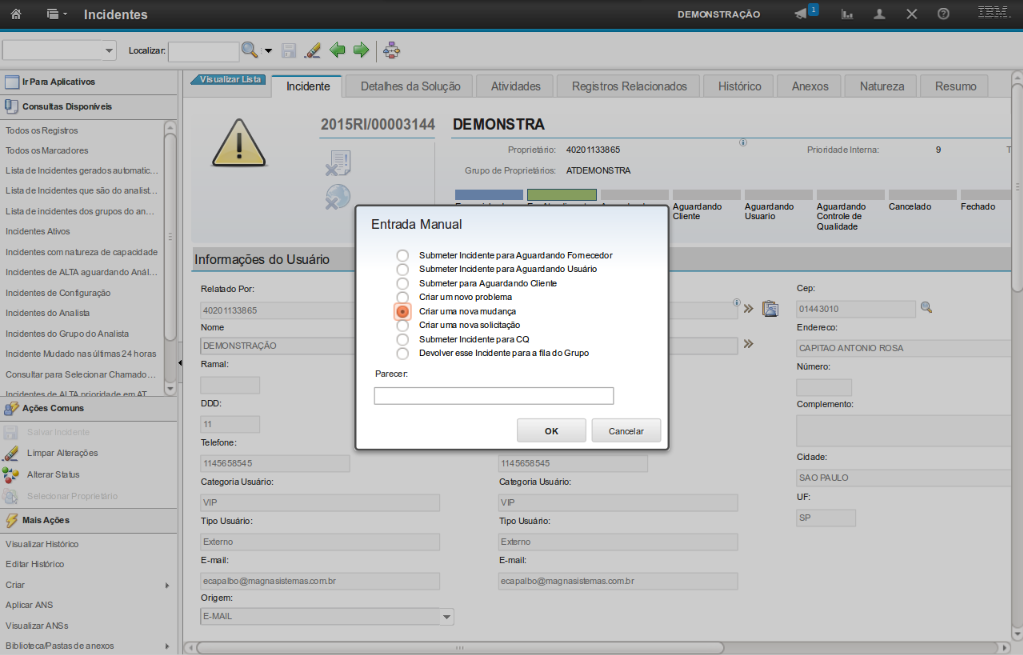Click the green previous record arrow
This screenshot has height=655, width=1023.
point(338,50)
